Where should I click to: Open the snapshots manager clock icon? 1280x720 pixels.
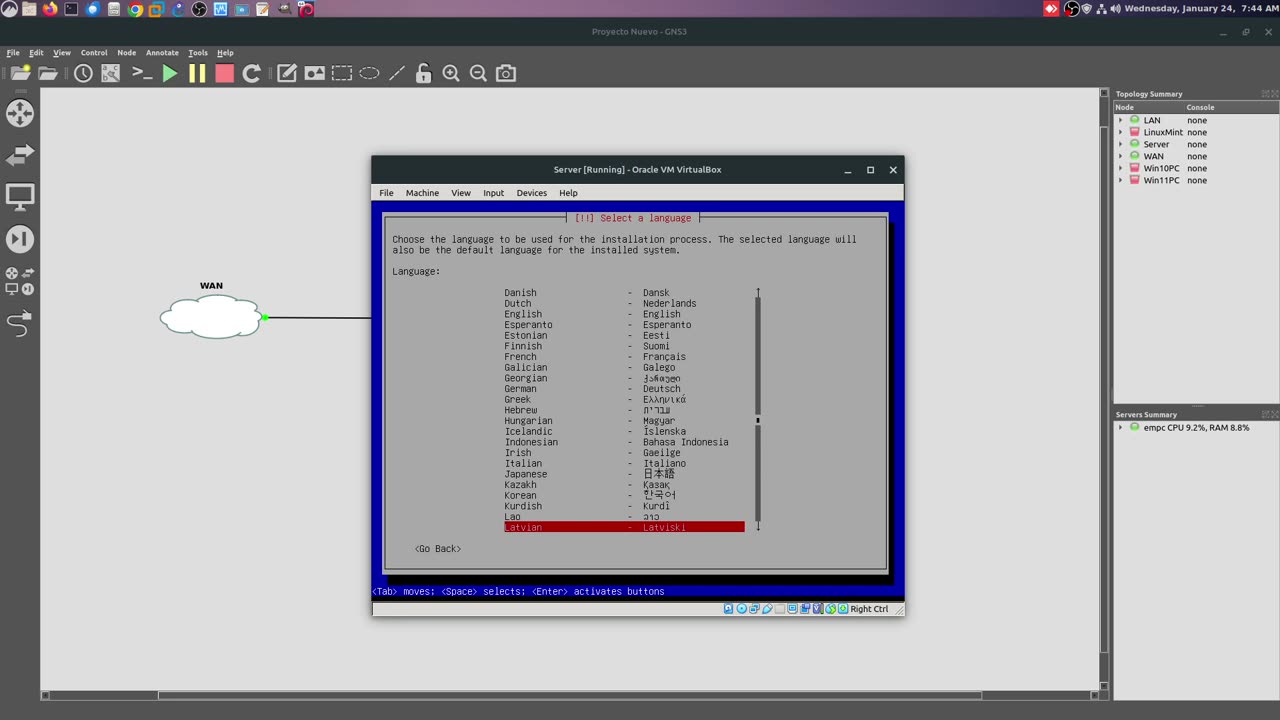click(x=83, y=73)
